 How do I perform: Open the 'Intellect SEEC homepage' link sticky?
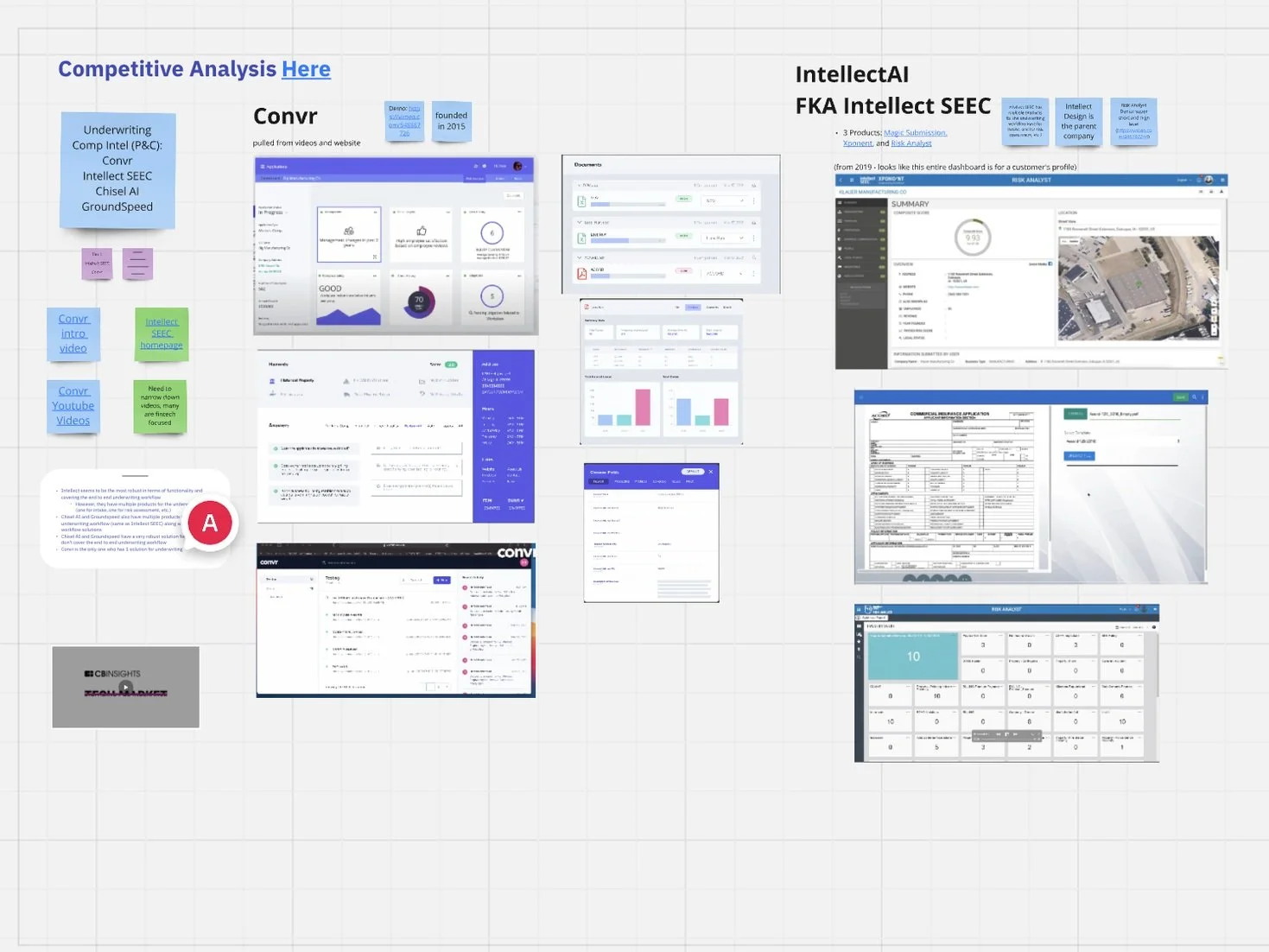click(162, 333)
